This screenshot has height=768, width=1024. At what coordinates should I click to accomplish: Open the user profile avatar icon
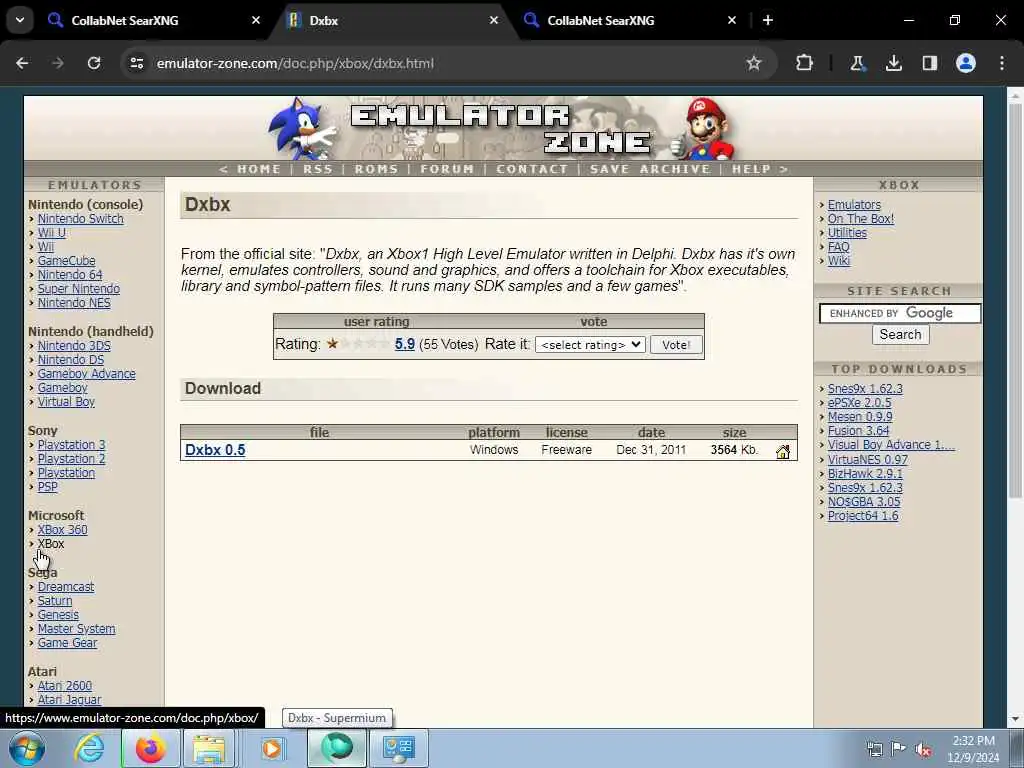click(x=966, y=63)
